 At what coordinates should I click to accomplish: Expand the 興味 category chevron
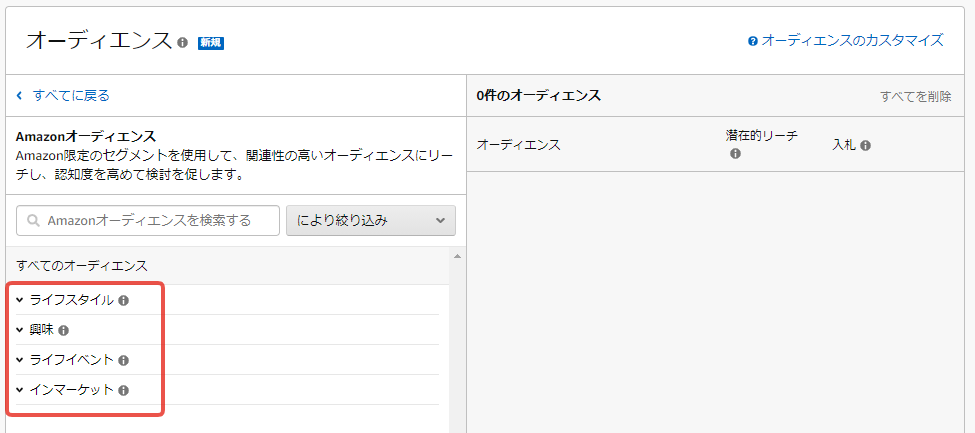point(20,330)
